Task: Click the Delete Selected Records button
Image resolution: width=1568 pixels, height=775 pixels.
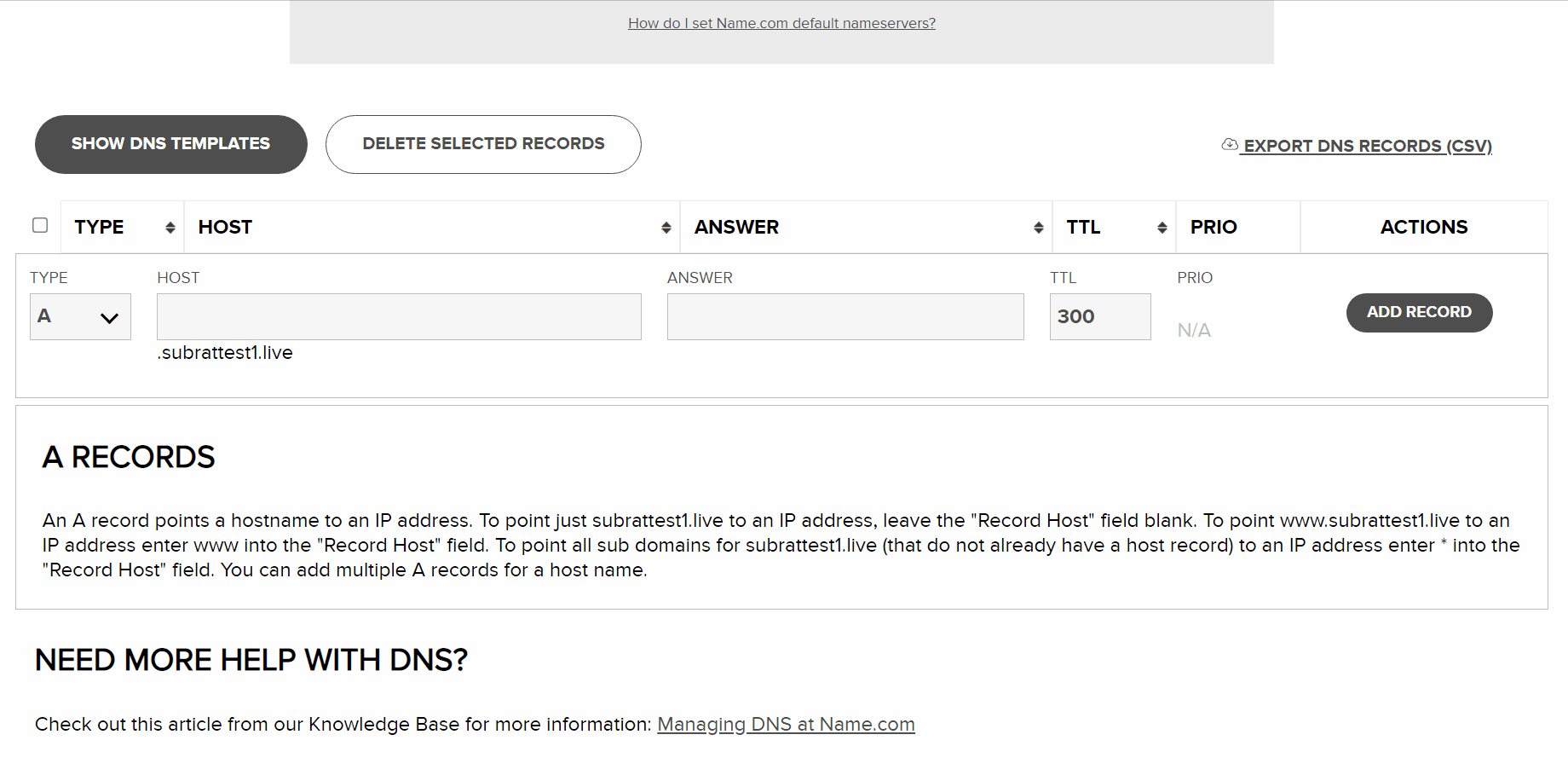Action: point(483,144)
